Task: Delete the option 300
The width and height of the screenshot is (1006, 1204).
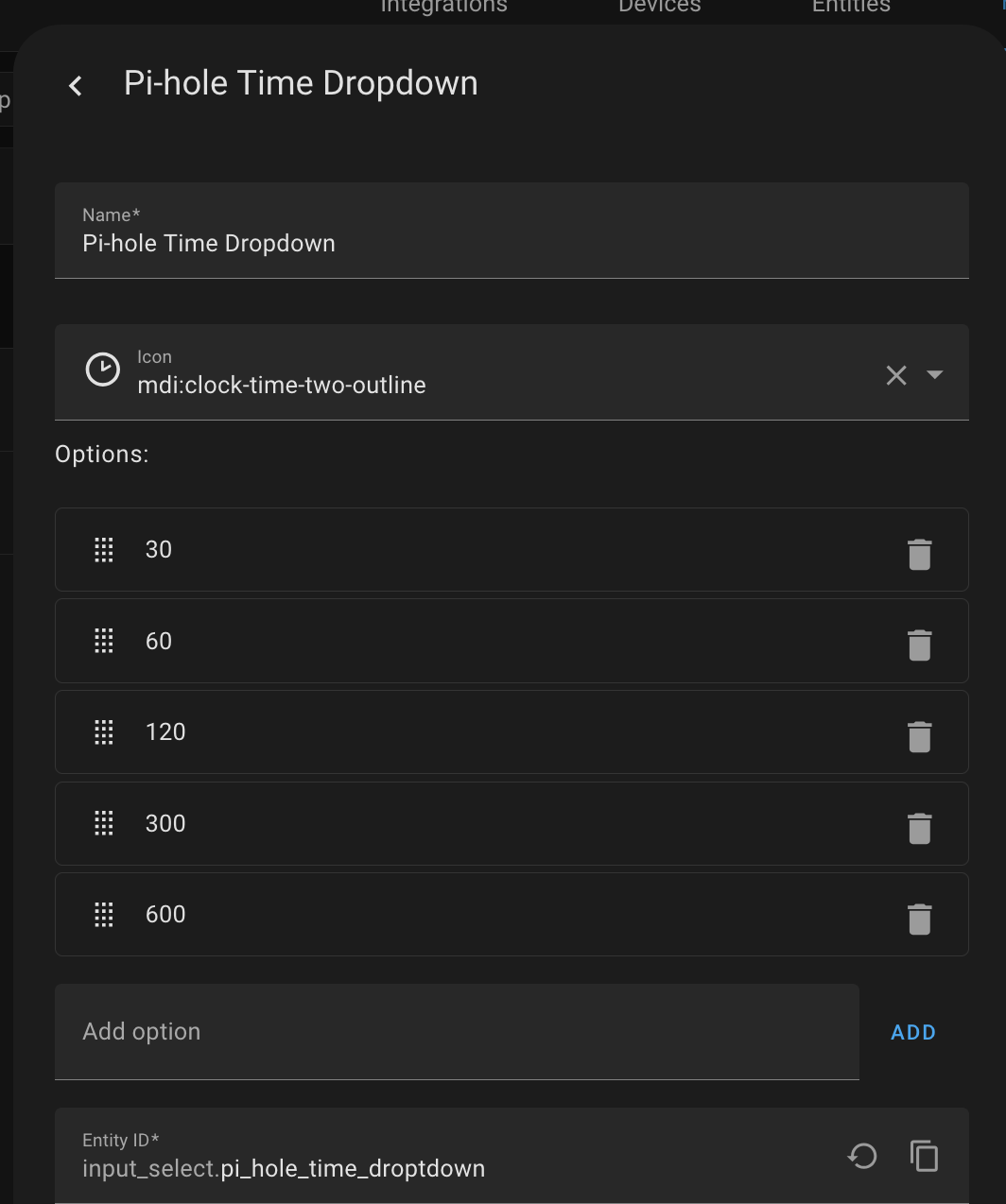Action: pyautogui.click(x=920, y=828)
